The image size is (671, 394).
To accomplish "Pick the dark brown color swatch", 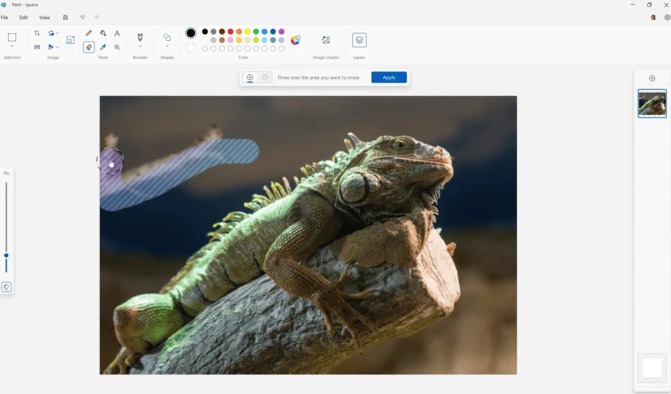I will tap(222, 32).
